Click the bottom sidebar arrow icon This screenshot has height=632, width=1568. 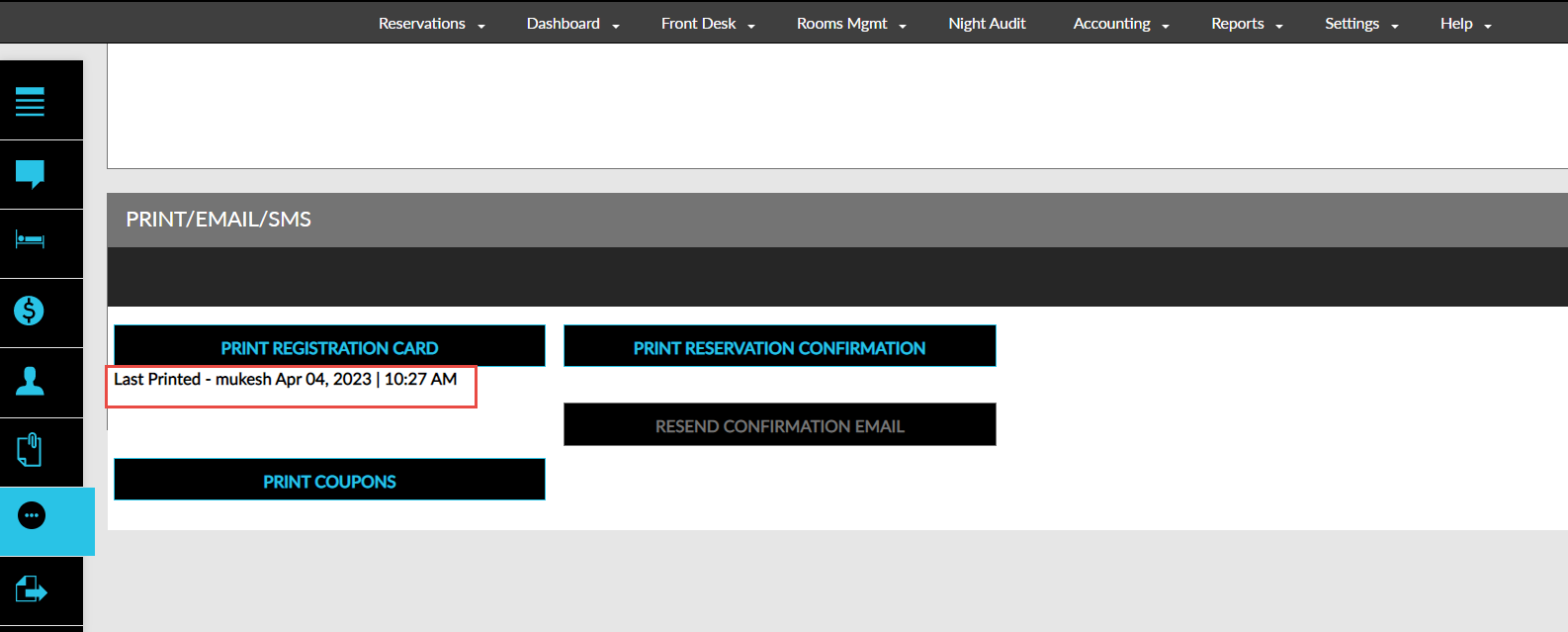pyautogui.click(x=32, y=589)
